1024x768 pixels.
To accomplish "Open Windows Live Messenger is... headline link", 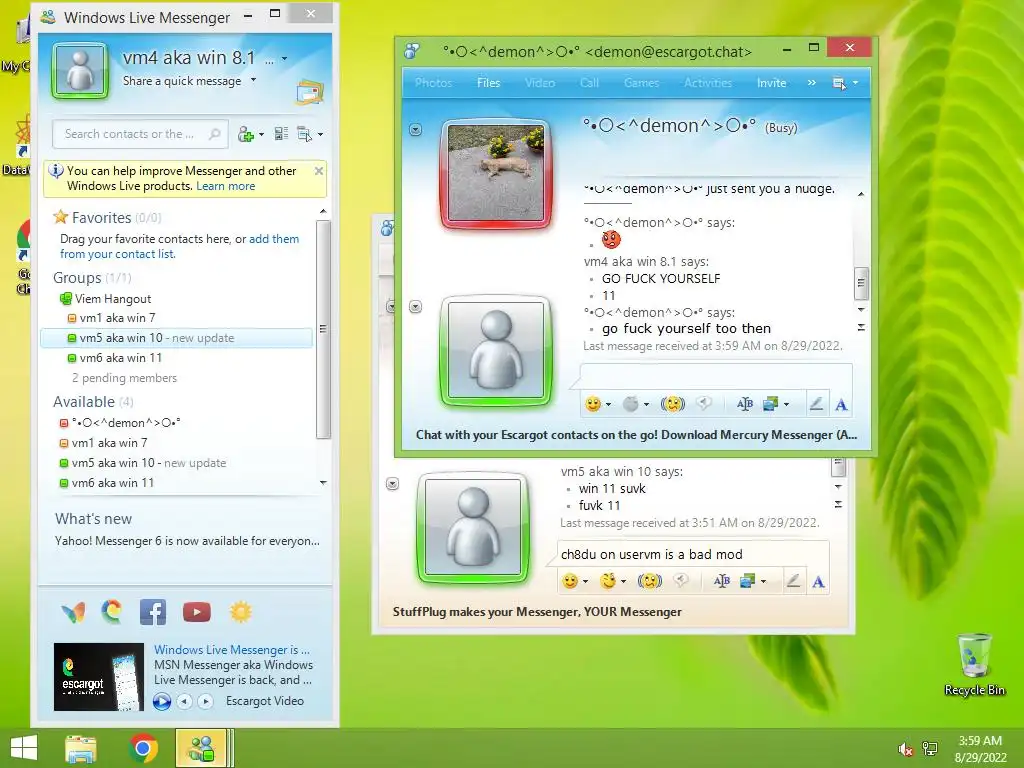I will tap(232, 650).
